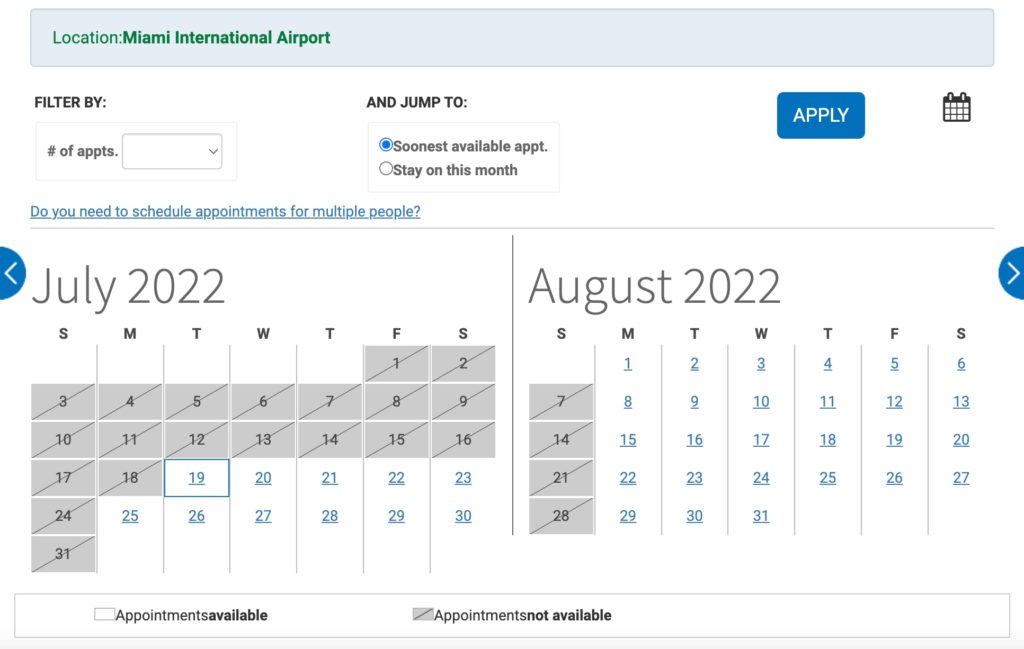Pick July 25 as appointment date
Image resolution: width=1024 pixels, height=649 pixels.
(x=129, y=516)
